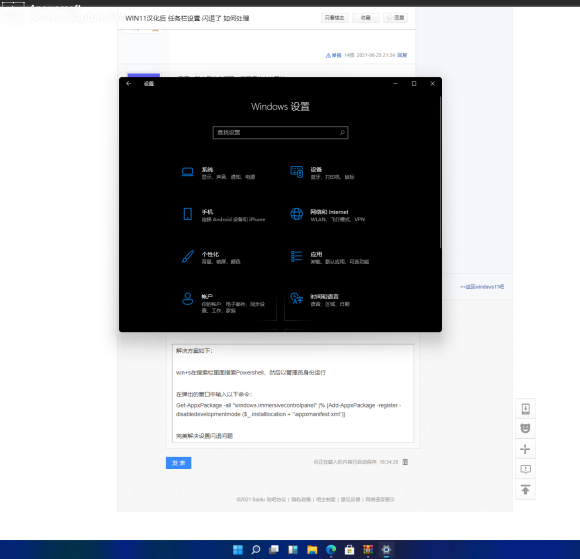Open WinRAR from the taskbar
This screenshot has height=559, width=580.
[x=368, y=550]
